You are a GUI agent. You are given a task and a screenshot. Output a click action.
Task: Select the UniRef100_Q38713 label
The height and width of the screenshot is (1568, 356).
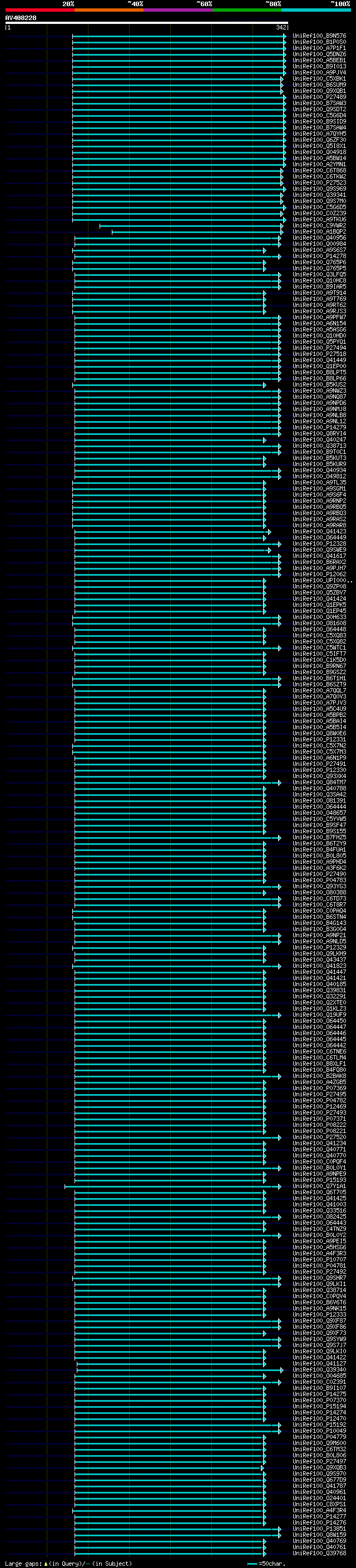[x=319, y=446]
